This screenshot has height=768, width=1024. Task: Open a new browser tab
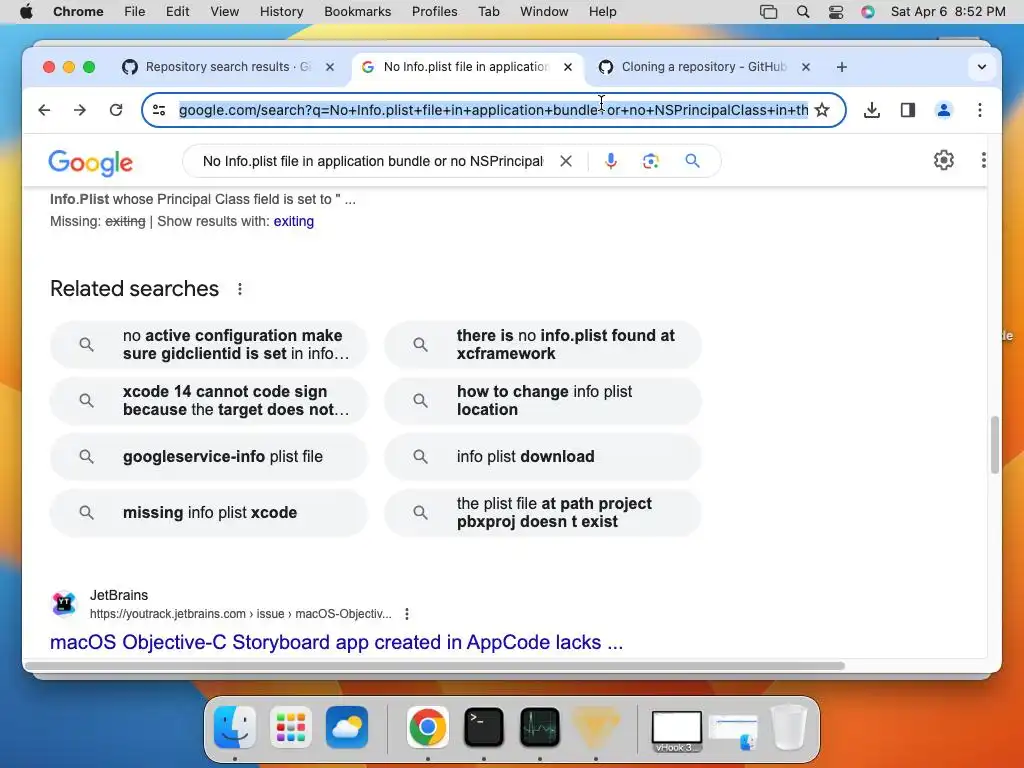pyautogui.click(x=842, y=67)
